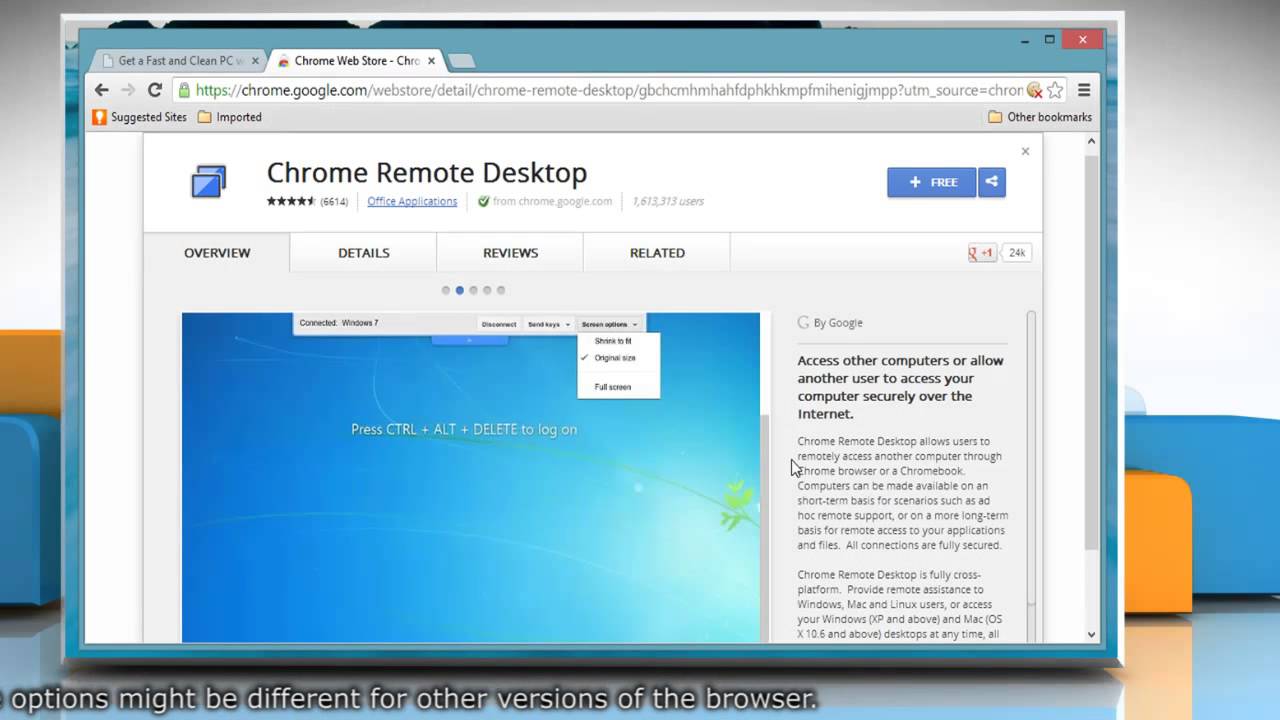Reload the current page

pos(155,90)
